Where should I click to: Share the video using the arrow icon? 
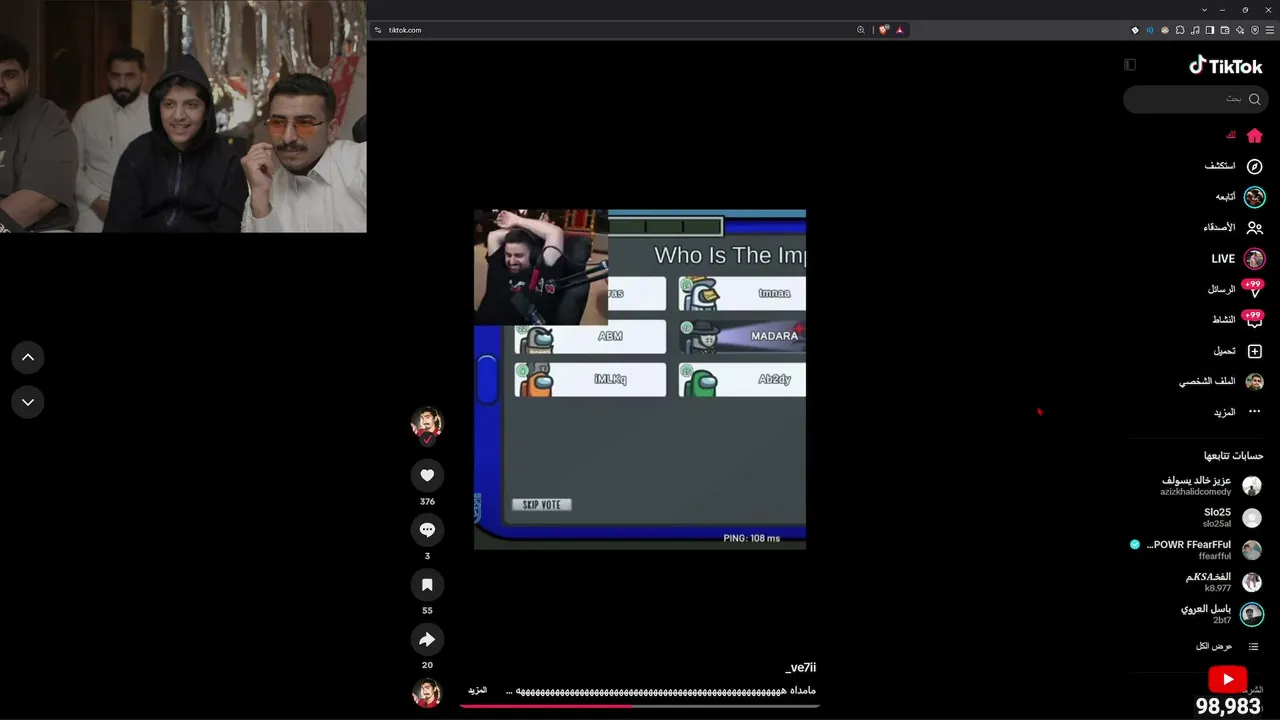click(427, 639)
